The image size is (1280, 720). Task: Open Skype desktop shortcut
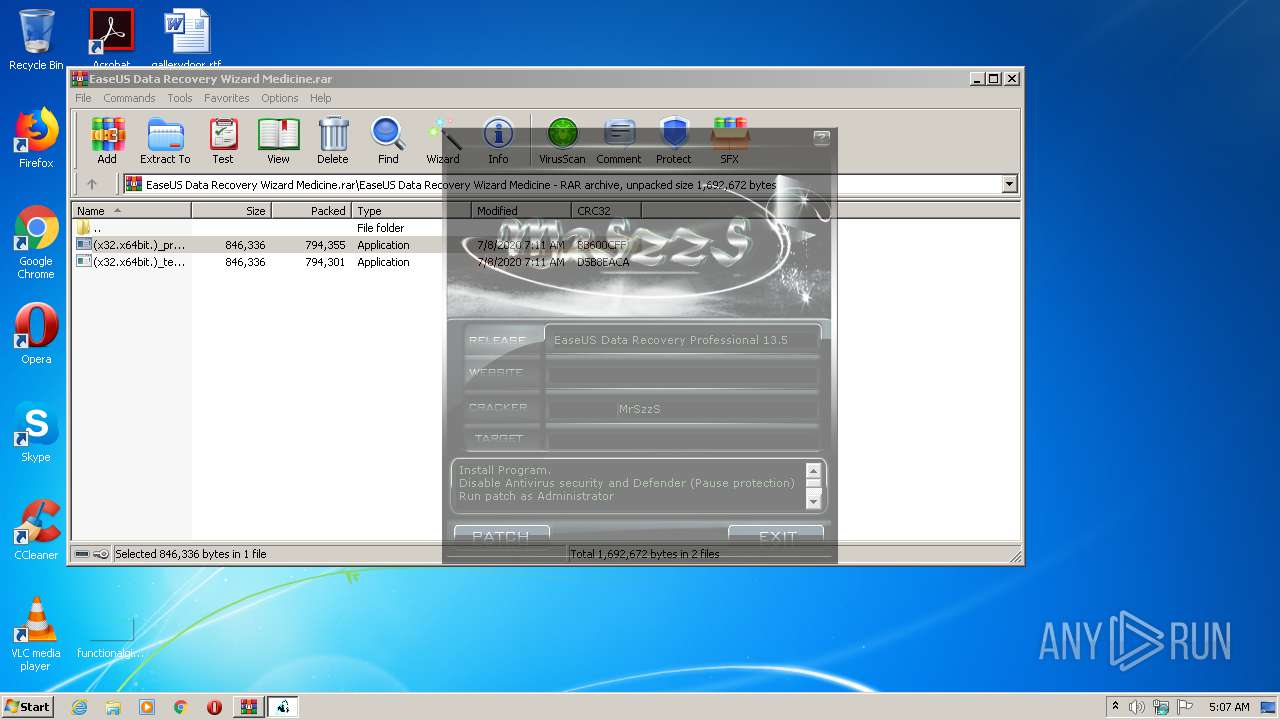point(36,432)
